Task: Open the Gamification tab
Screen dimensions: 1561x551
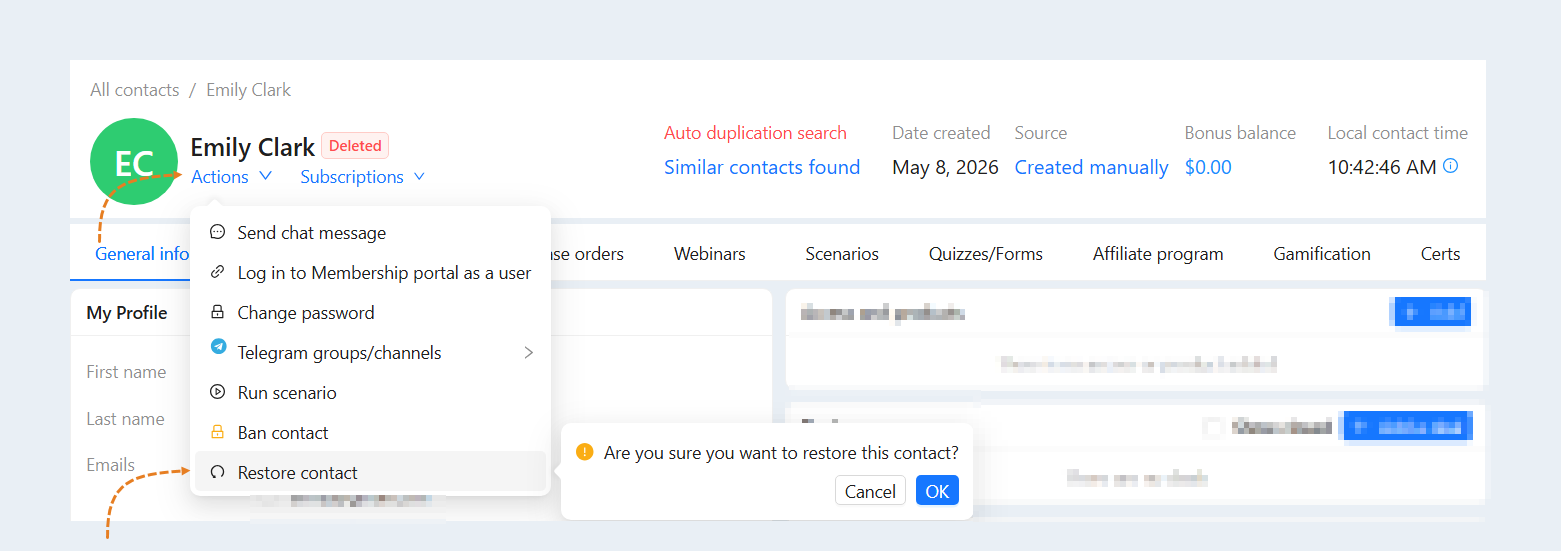Action: 1322,254
